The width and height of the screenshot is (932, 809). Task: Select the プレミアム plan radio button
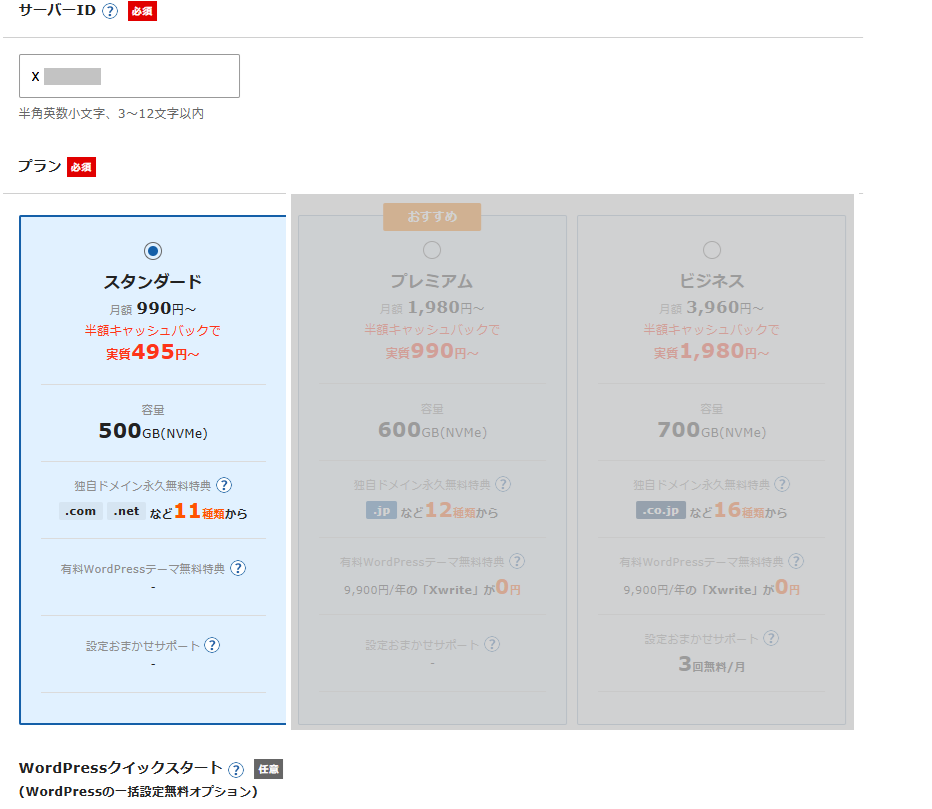click(x=432, y=249)
